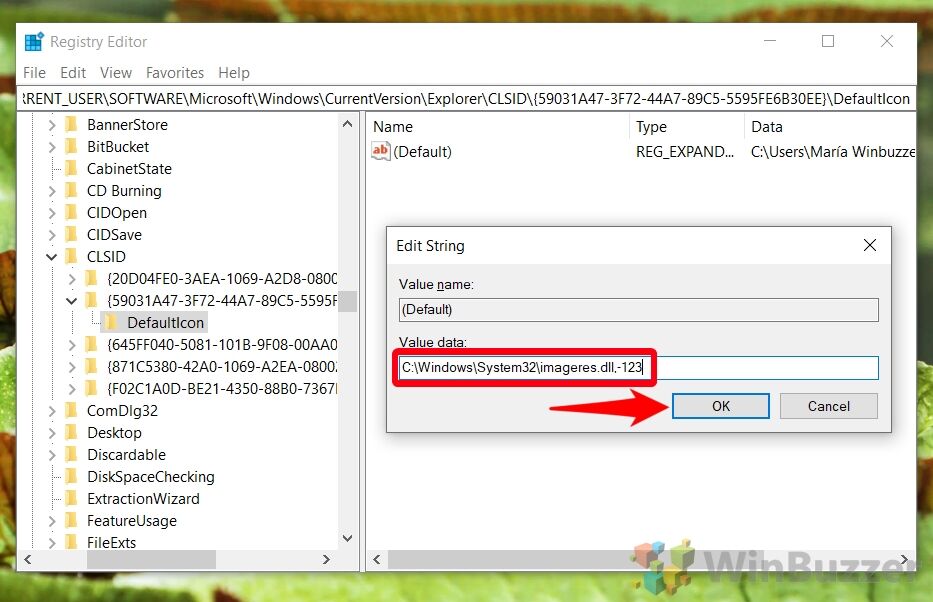The image size is (933, 602).
Task: Click the registry path address bar
Action: point(466,99)
